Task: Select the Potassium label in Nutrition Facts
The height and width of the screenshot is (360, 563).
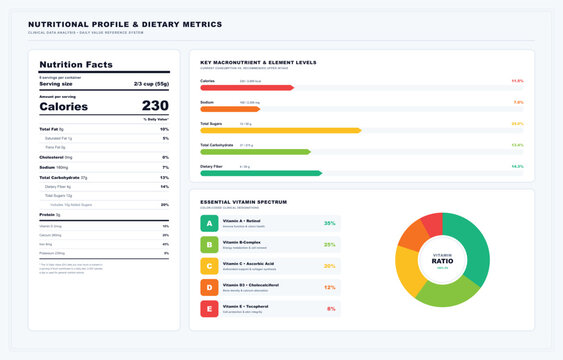Action: (x=52, y=253)
